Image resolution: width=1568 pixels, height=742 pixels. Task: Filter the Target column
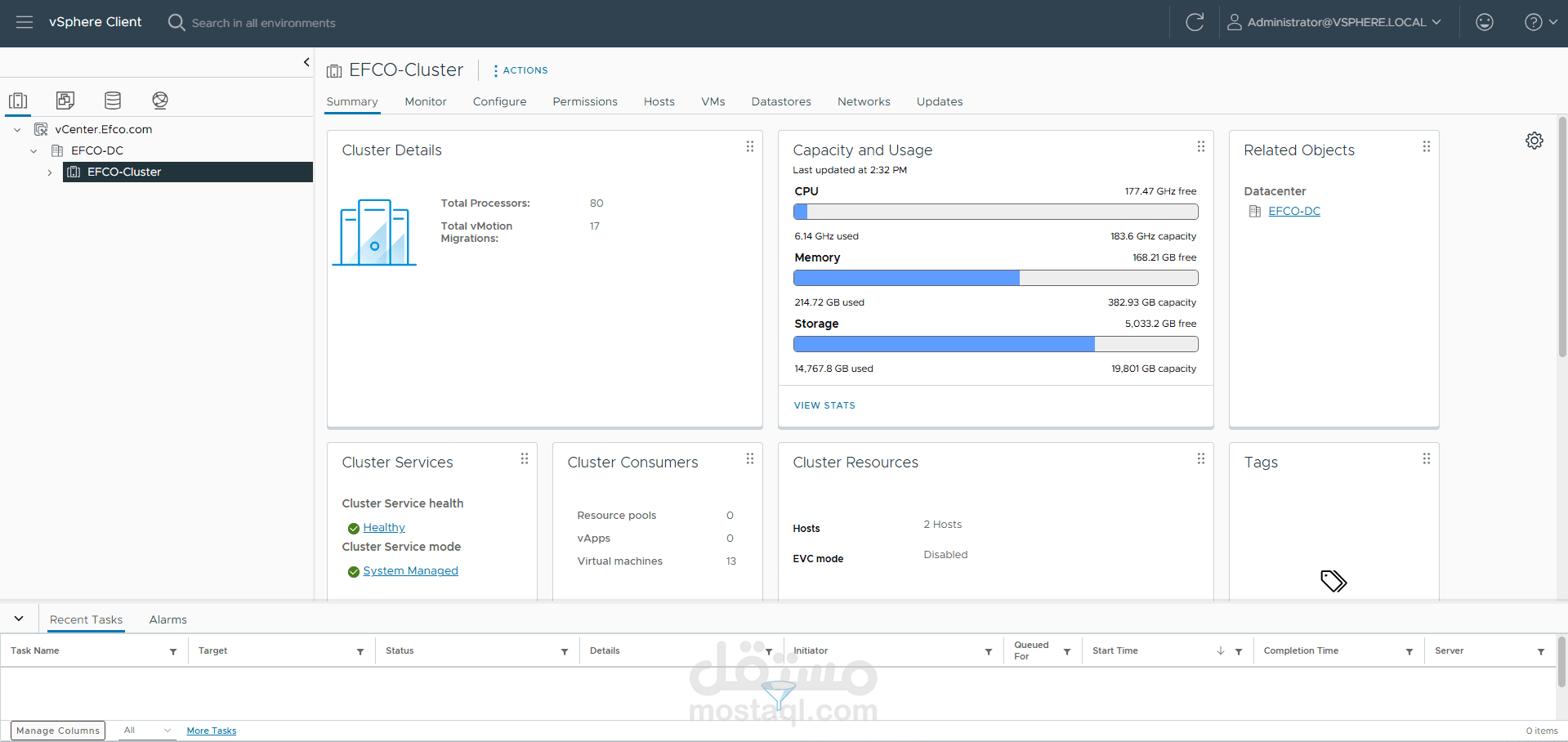pos(360,652)
